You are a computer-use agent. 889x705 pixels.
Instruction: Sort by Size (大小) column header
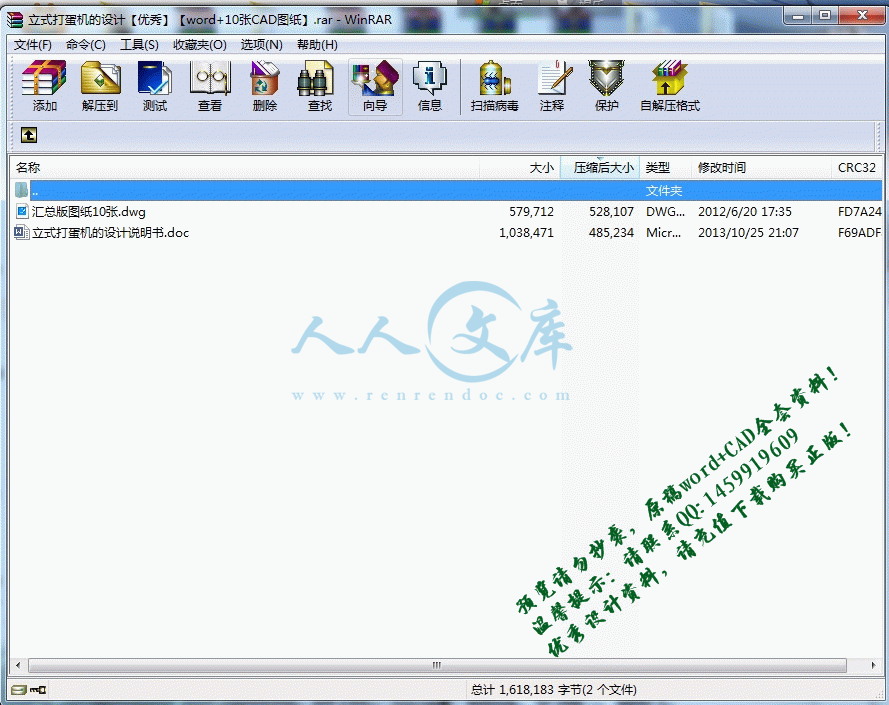tap(520, 168)
